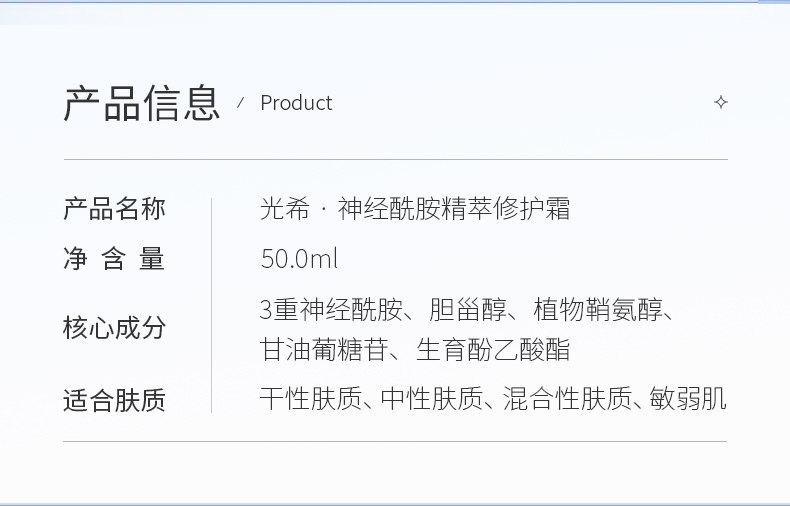Select the 净含量 label

pyautogui.click(x=114, y=260)
